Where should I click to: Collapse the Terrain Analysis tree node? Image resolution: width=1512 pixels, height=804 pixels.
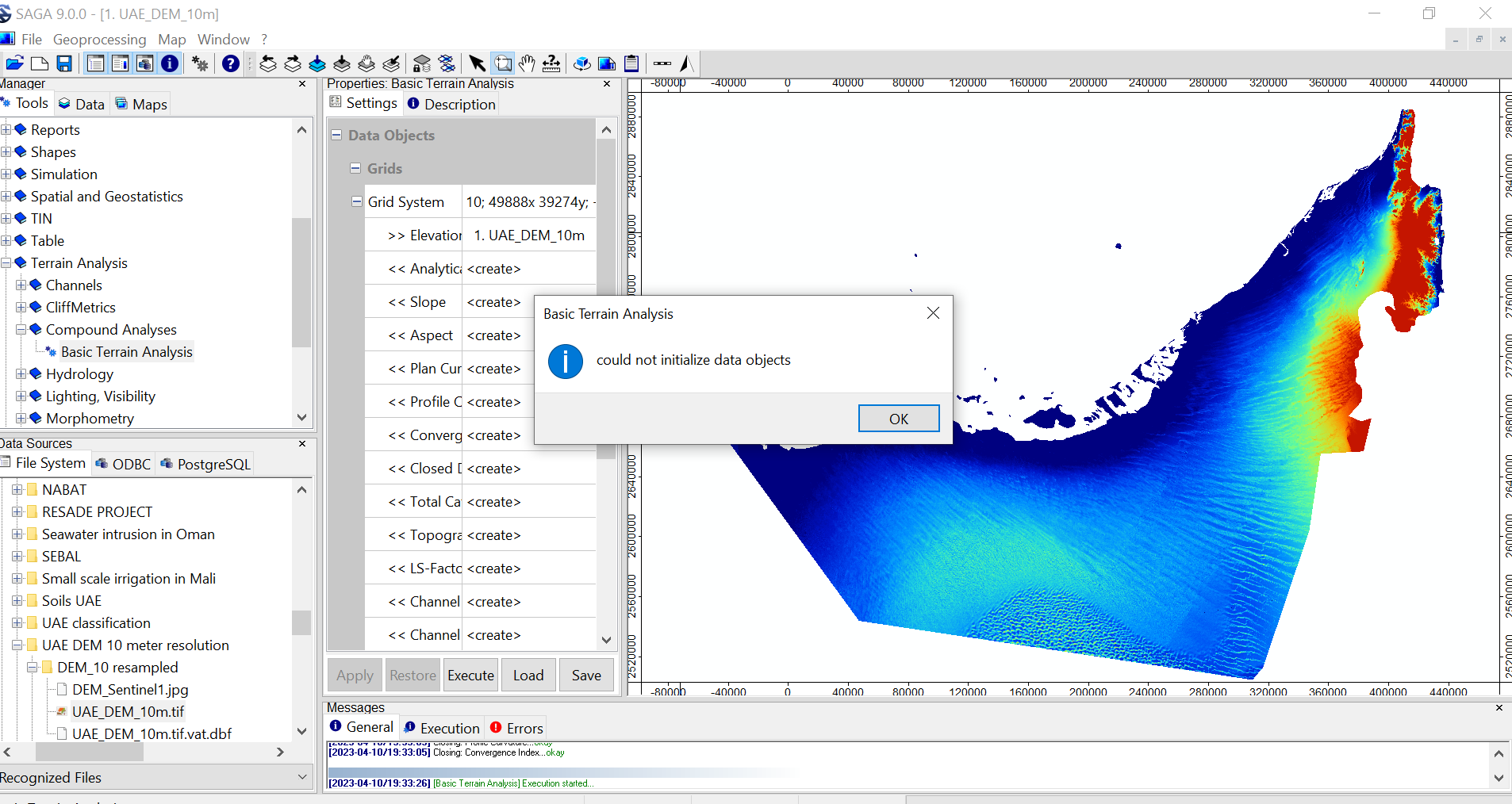6,262
